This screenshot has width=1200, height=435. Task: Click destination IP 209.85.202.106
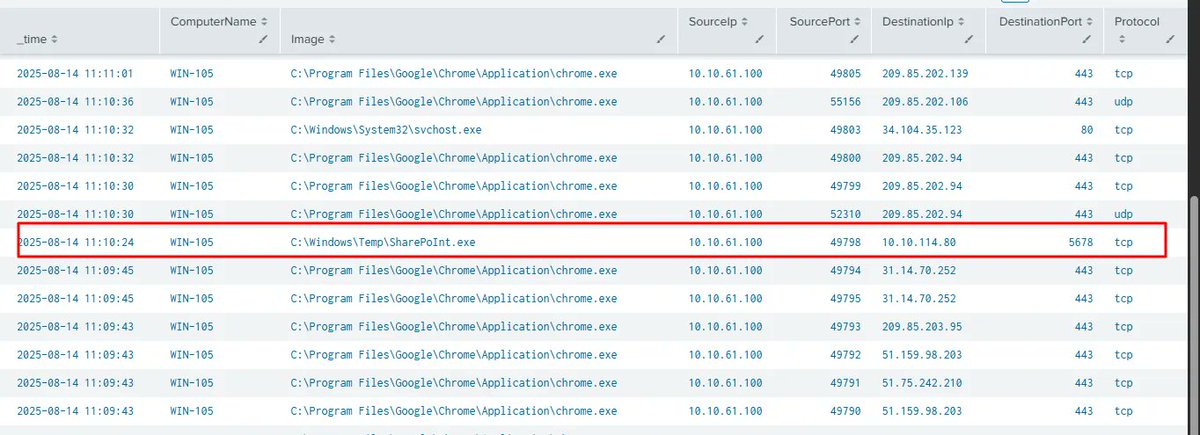926,102
